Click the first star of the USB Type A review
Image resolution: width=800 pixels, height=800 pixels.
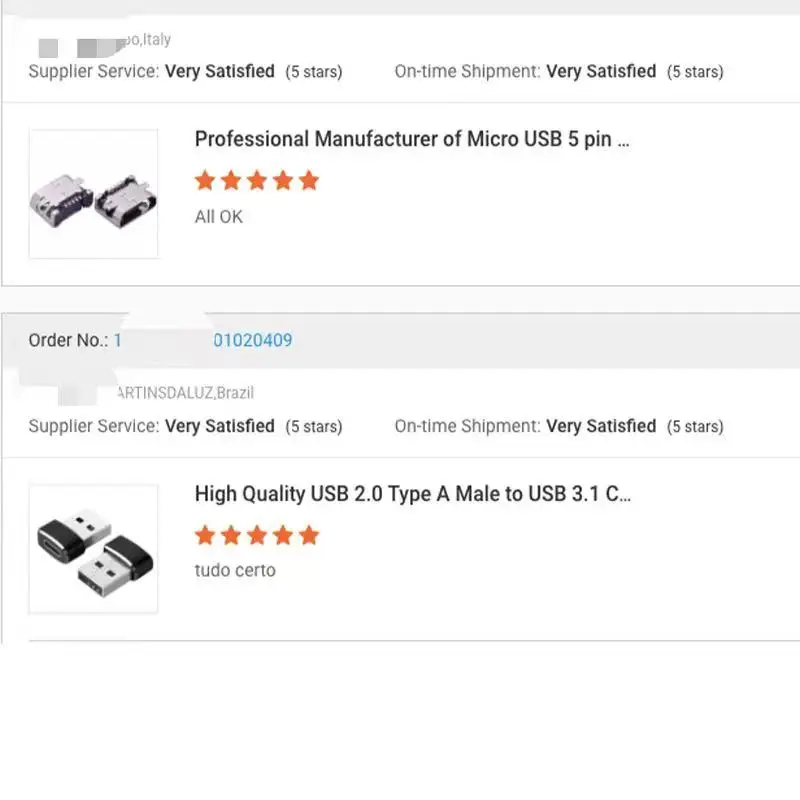(x=205, y=535)
